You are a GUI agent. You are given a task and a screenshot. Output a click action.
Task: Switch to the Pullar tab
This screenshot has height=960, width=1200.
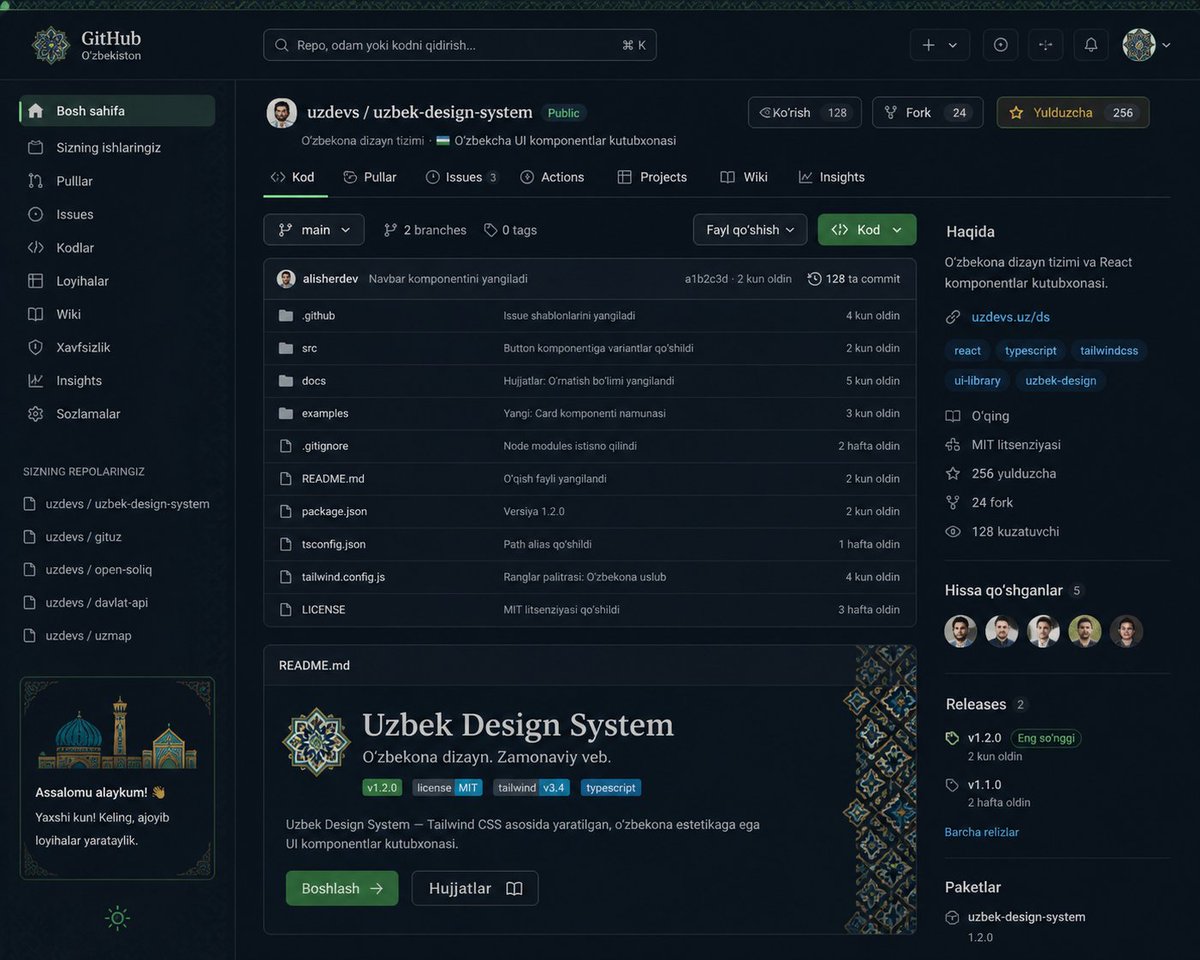(370, 177)
